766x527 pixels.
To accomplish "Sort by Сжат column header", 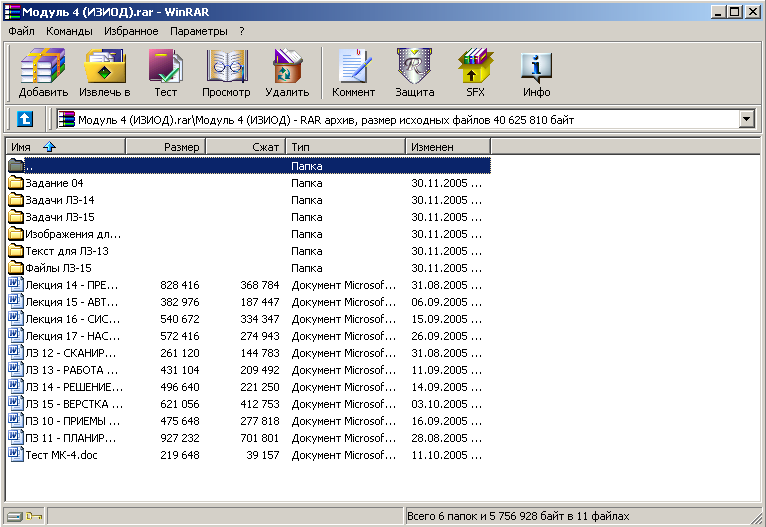I will (246, 147).
